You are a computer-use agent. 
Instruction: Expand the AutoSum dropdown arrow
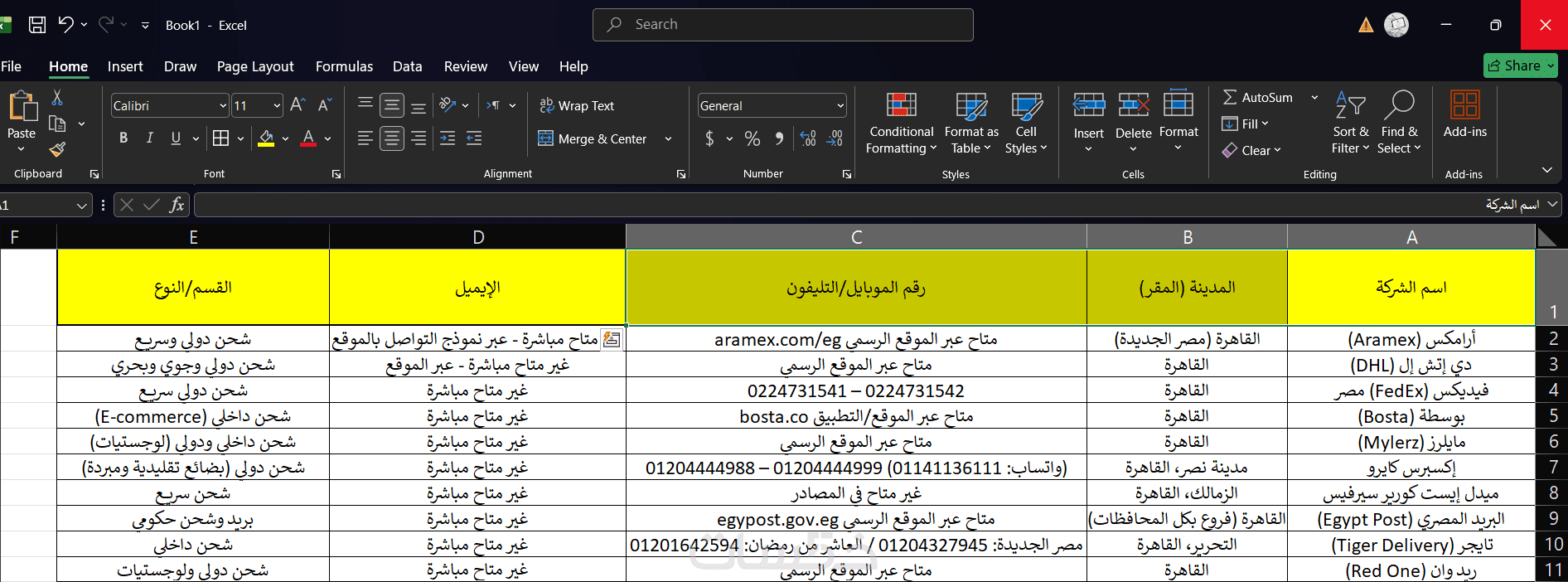click(1314, 97)
